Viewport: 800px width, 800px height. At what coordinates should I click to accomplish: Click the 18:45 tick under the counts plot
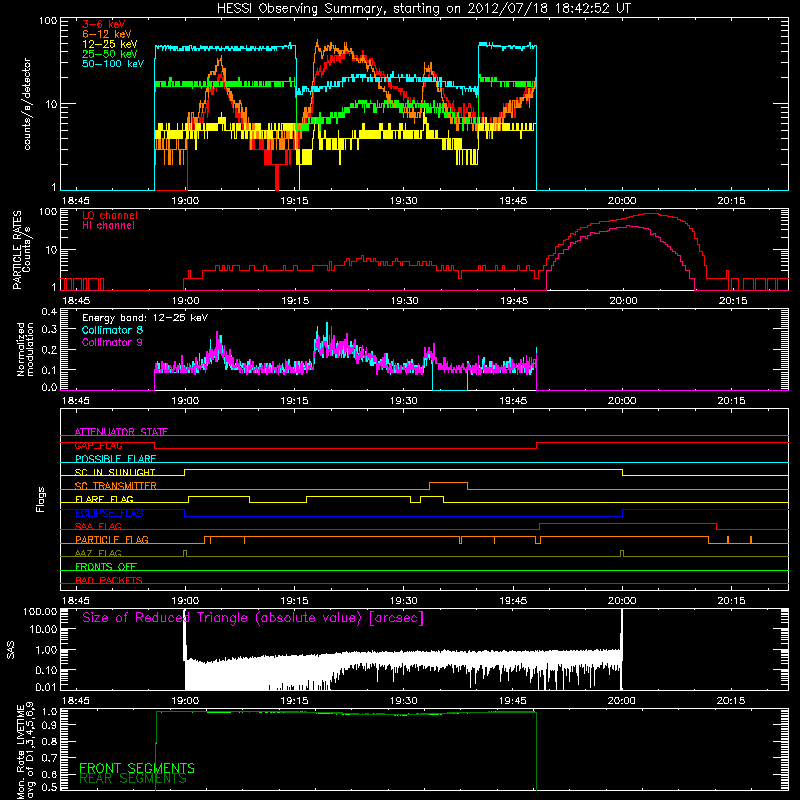tap(76, 201)
